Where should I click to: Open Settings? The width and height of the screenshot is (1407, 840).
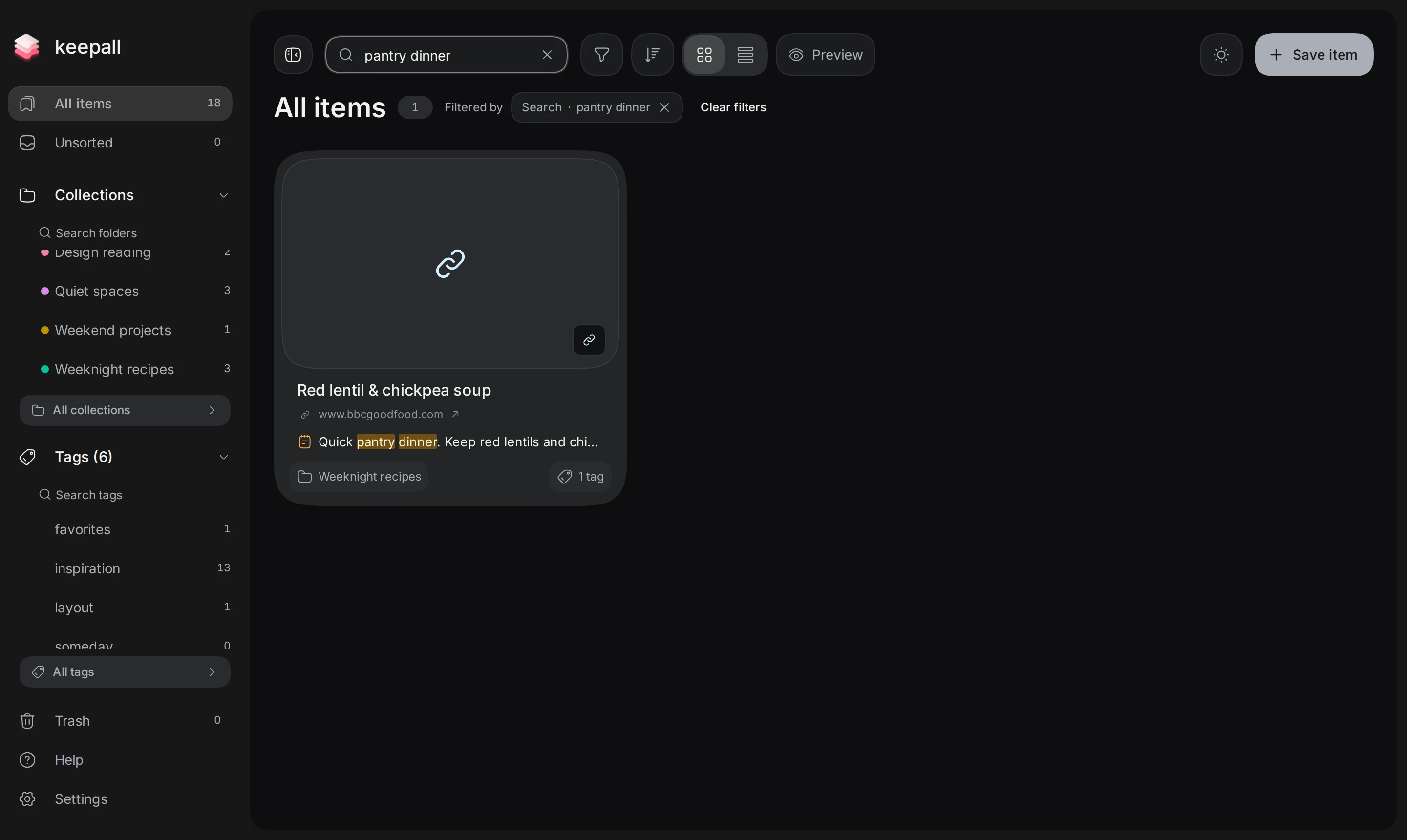[120, 798]
